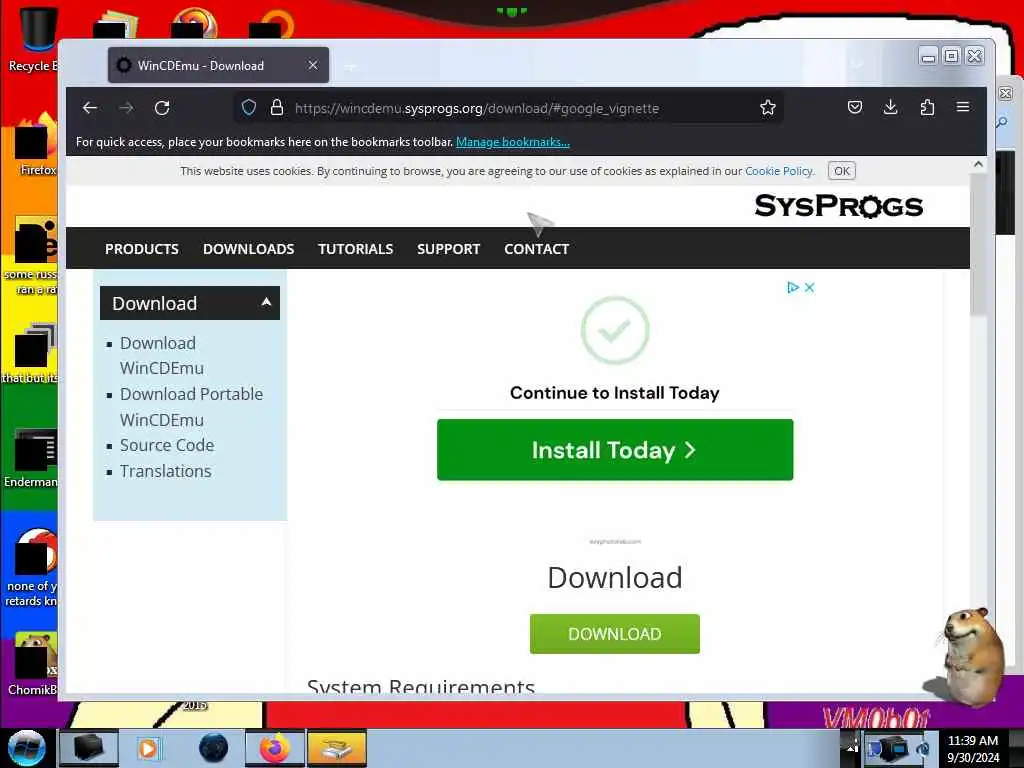The width and height of the screenshot is (1024, 768).
Task: View site security via the padlock icon
Action: [x=277, y=108]
